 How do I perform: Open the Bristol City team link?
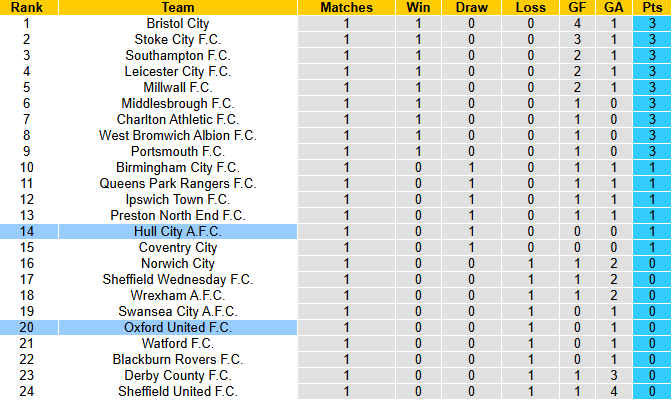[178, 23]
